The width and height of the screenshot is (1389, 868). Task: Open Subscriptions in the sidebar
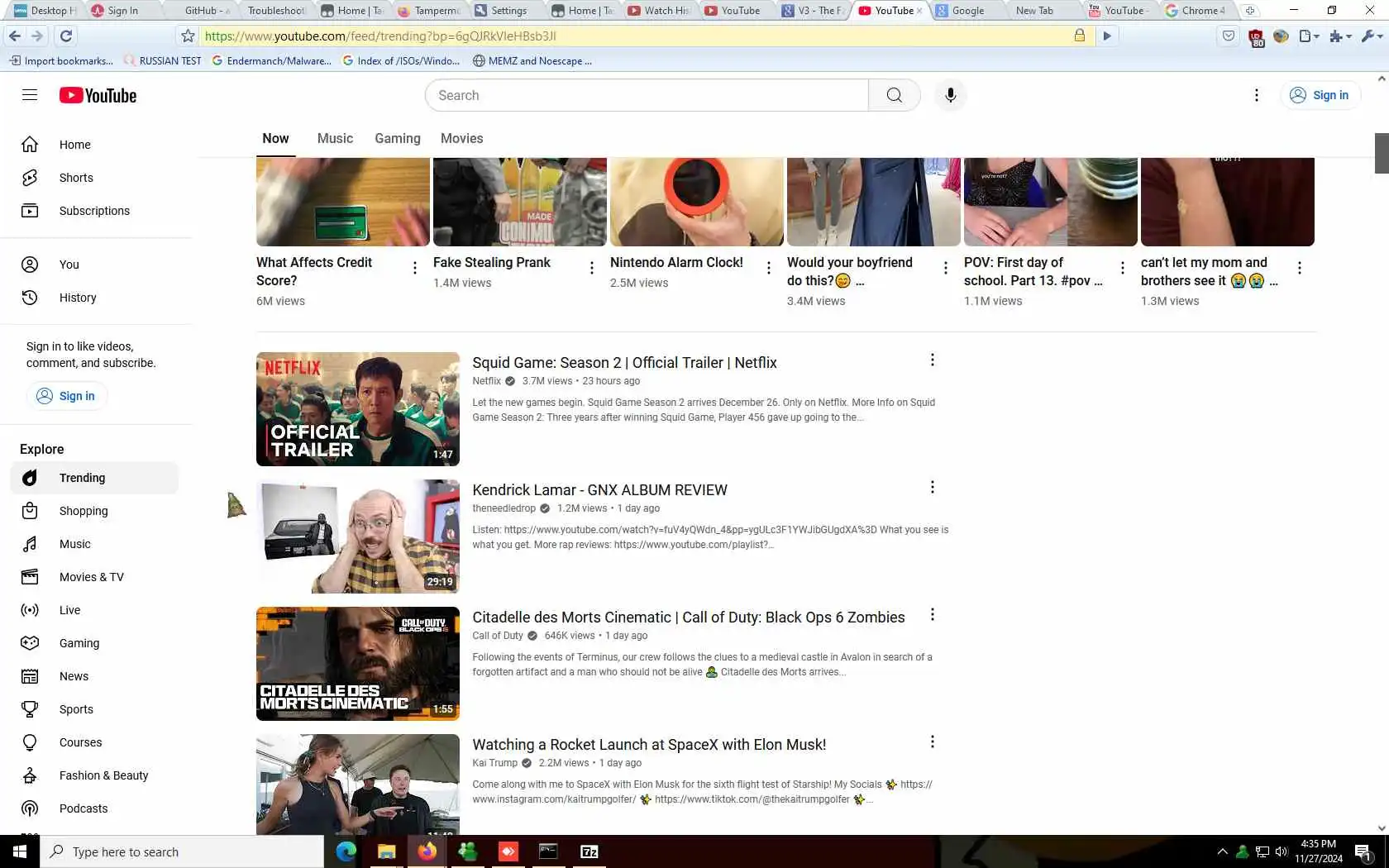(x=96, y=211)
